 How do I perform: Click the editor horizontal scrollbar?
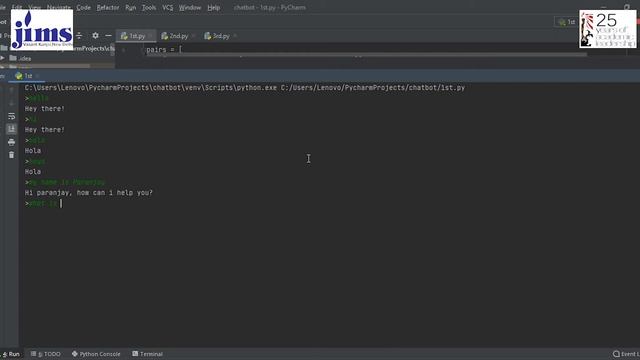point(367,54)
